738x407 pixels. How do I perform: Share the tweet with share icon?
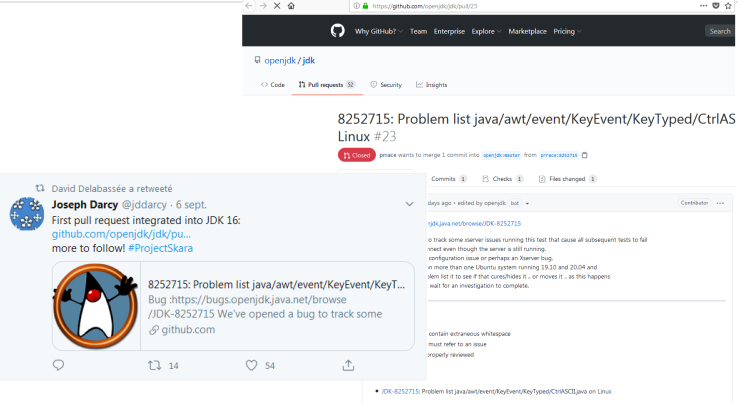click(x=348, y=365)
